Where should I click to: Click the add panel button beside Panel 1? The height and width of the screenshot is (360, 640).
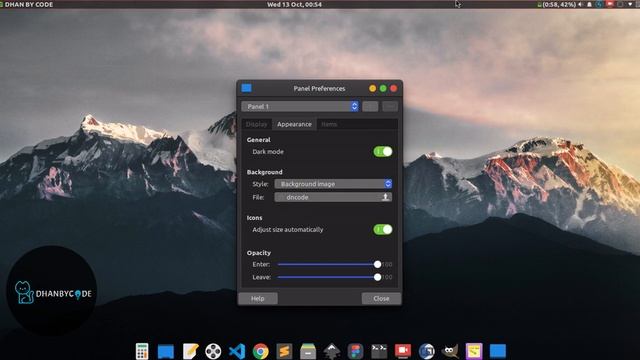coord(370,107)
